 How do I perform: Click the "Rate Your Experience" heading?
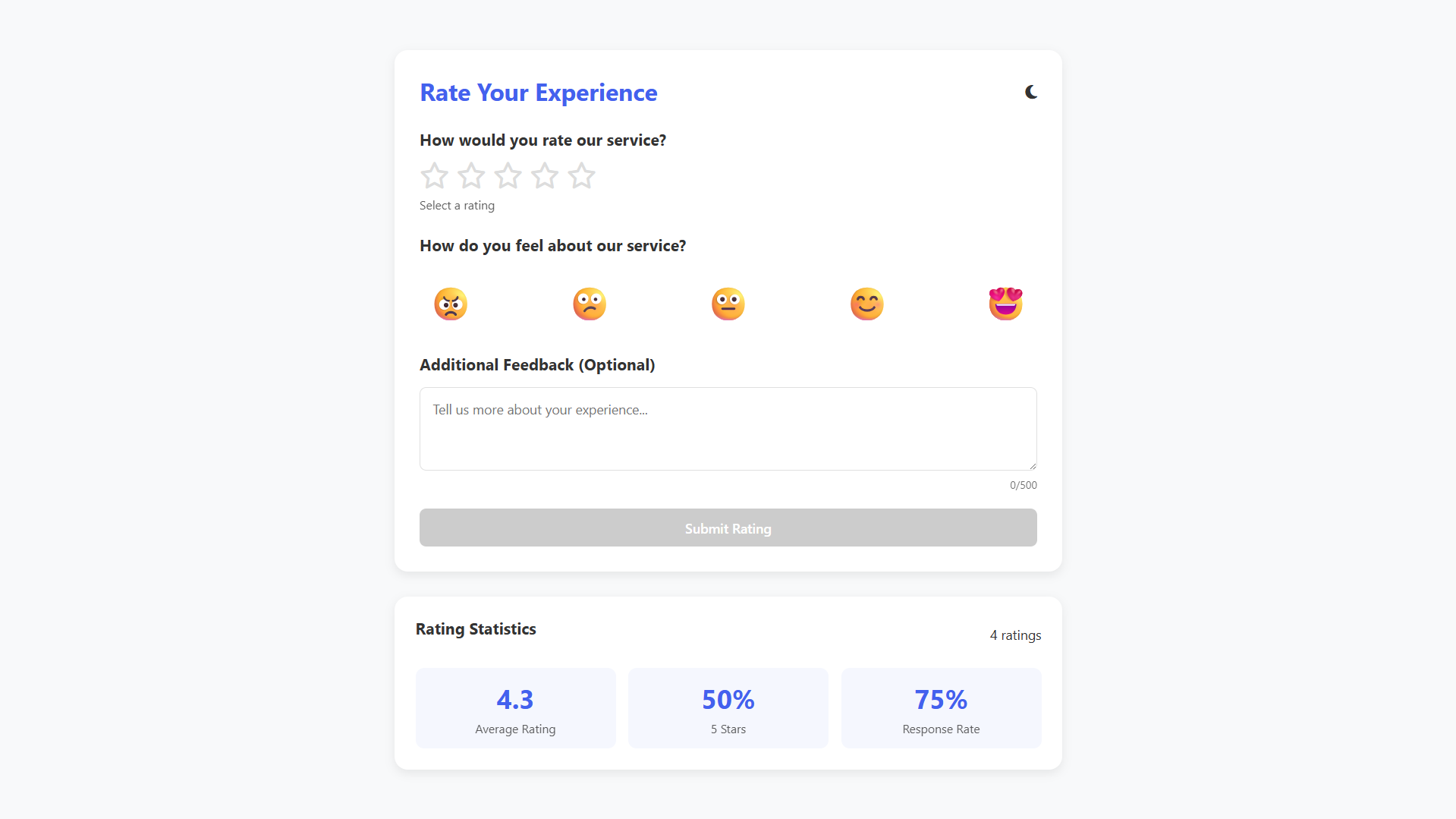click(539, 93)
